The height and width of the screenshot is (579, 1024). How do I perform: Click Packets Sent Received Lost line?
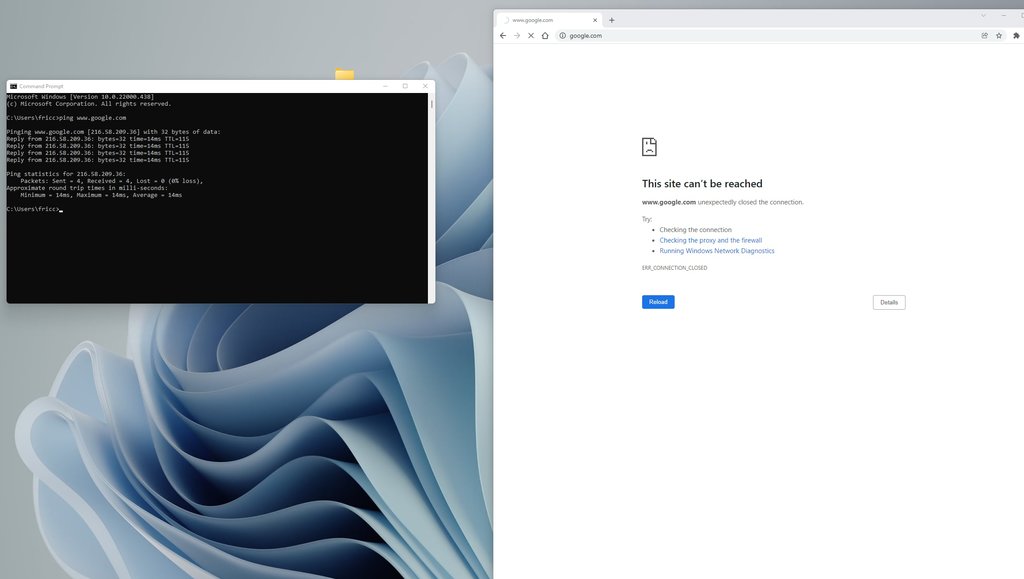point(112,181)
